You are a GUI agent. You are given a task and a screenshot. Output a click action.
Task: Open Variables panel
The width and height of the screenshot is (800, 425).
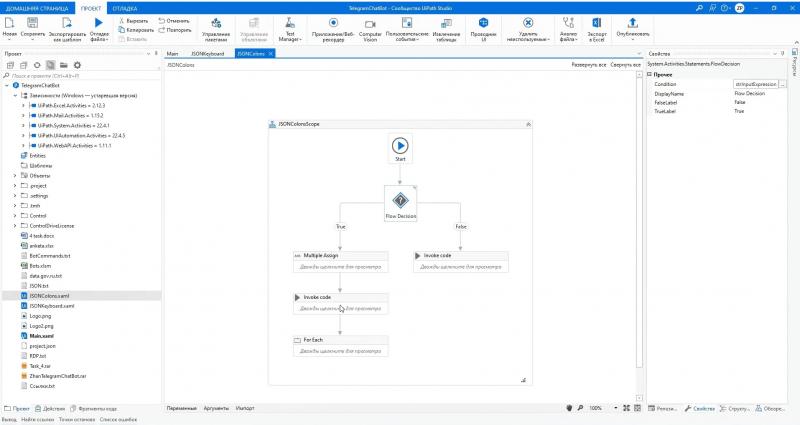click(182, 408)
